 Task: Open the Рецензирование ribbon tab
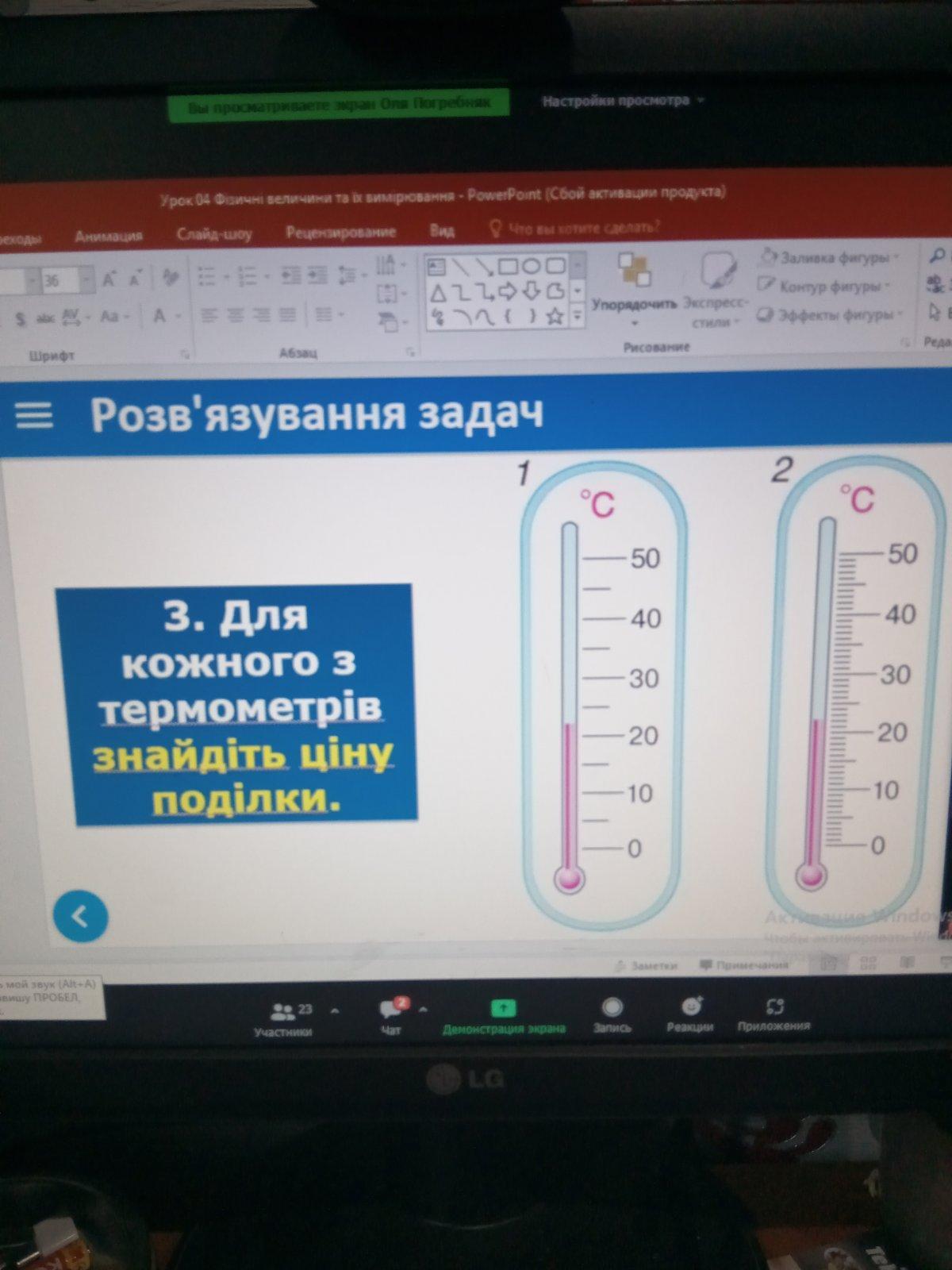[x=340, y=232]
